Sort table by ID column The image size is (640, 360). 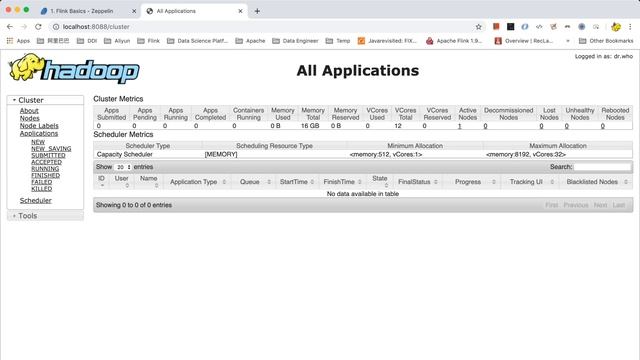pyautogui.click(x=102, y=182)
